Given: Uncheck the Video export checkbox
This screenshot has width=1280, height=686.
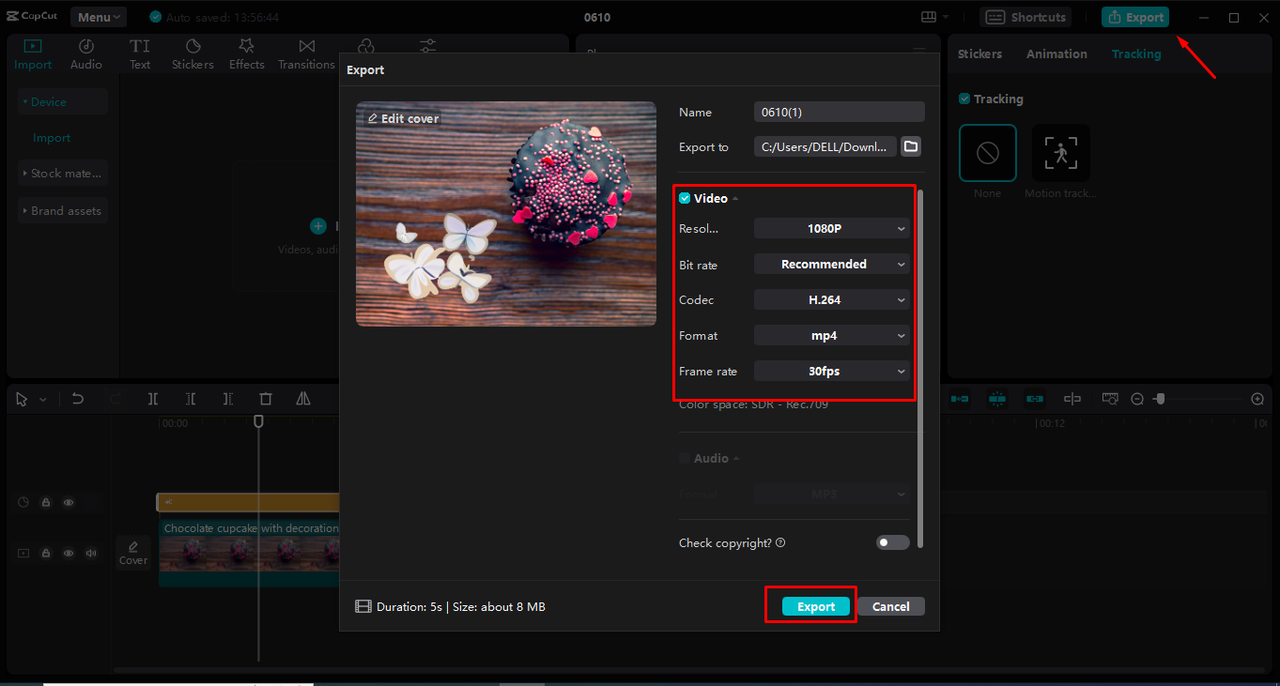Looking at the screenshot, I should (685, 198).
